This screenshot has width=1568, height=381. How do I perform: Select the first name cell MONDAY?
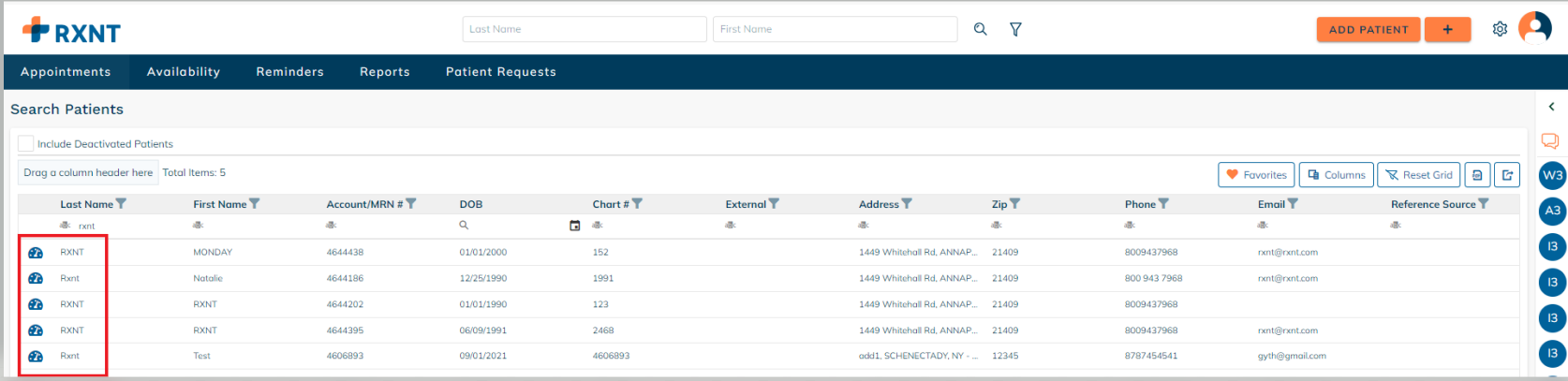(213, 253)
